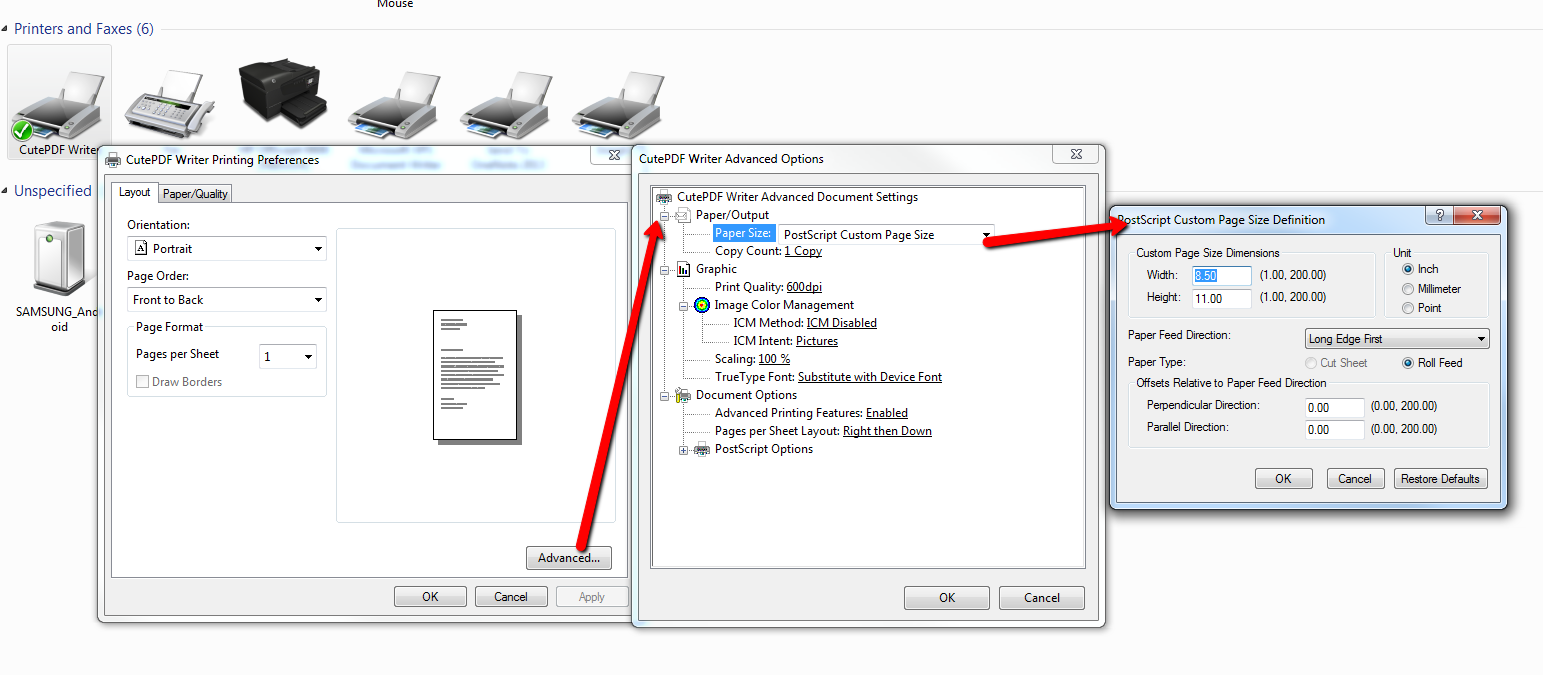Click the 100 % Scaling link
This screenshot has width=1543, height=675.
point(774,359)
